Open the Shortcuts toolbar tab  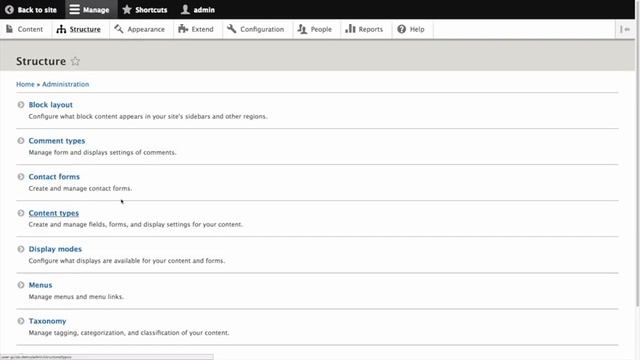[145, 9]
